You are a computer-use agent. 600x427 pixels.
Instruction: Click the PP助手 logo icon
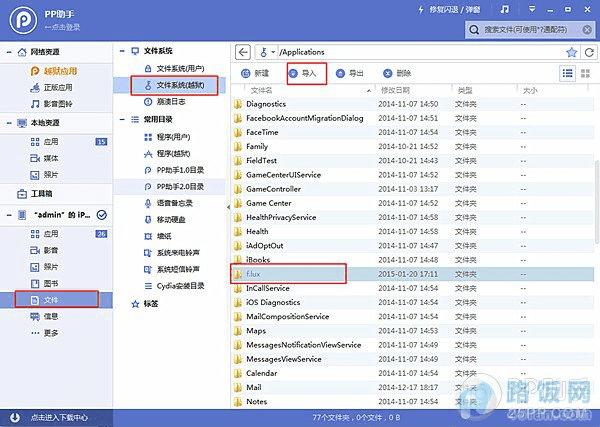(x=23, y=20)
